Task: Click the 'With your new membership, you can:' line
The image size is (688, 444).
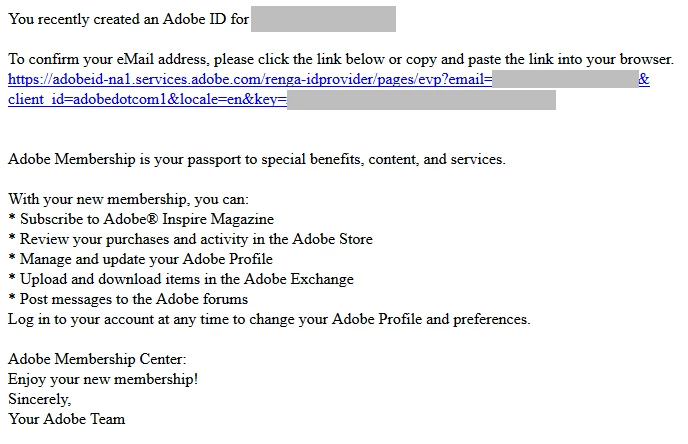Action: (x=128, y=199)
